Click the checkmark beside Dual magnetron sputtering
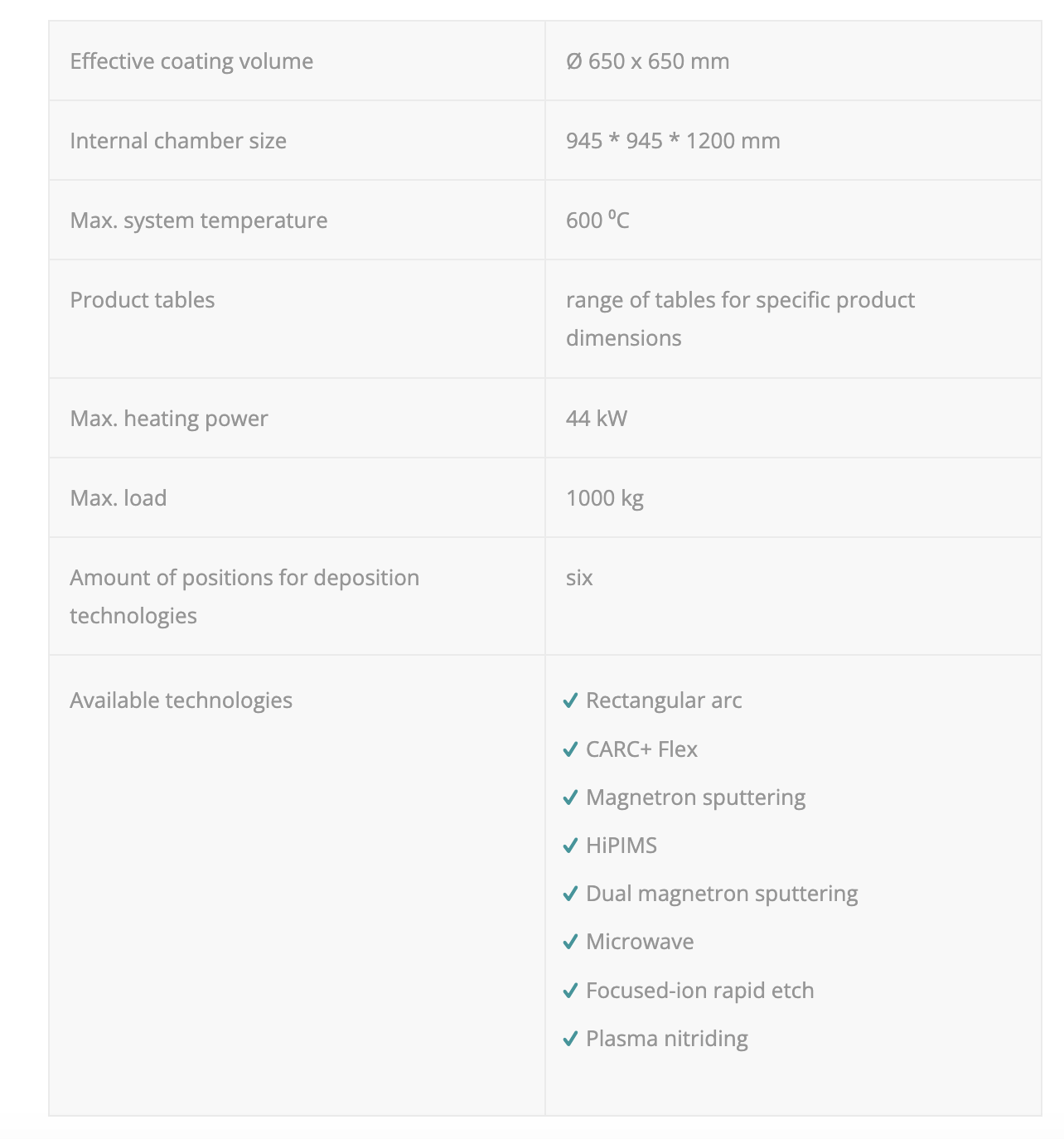 point(570,894)
